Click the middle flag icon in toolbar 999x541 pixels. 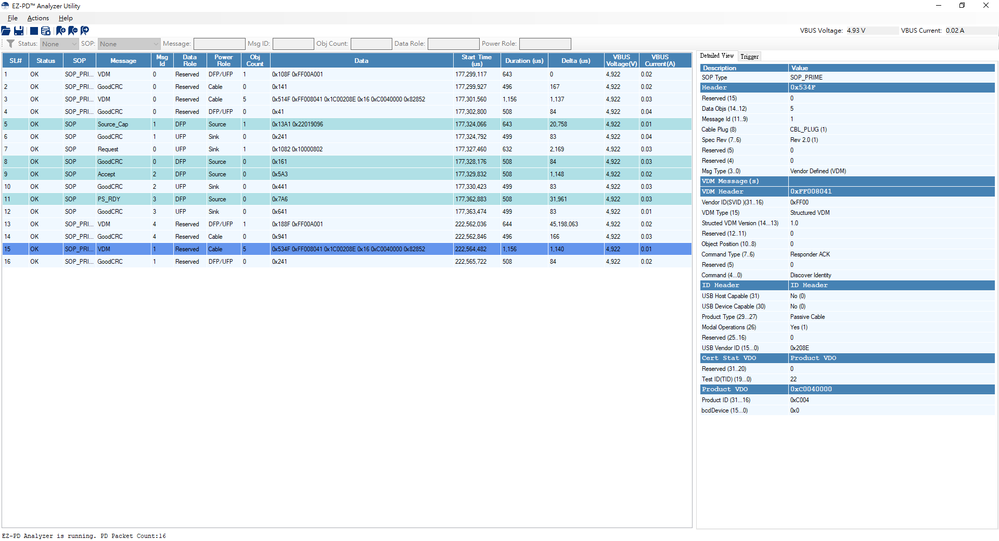tap(73, 31)
